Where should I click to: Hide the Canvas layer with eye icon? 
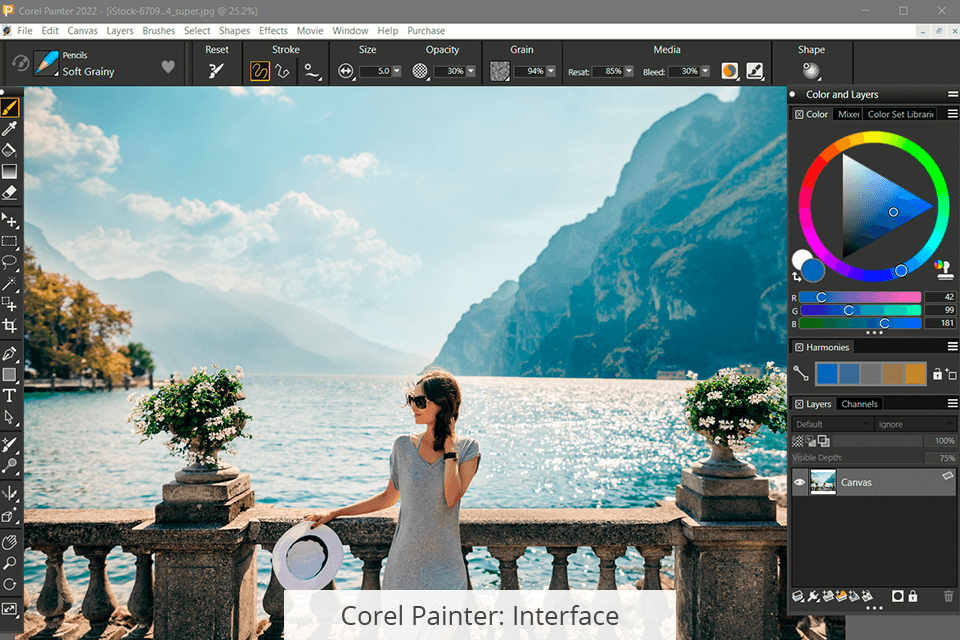[800, 483]
